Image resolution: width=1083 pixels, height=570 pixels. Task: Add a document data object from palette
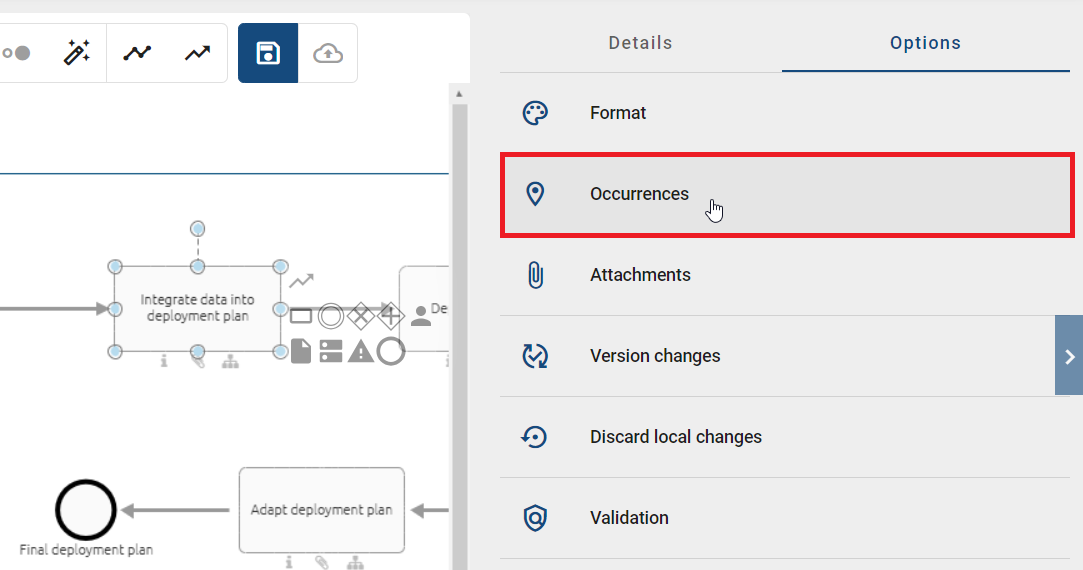[x=301, y=351]
